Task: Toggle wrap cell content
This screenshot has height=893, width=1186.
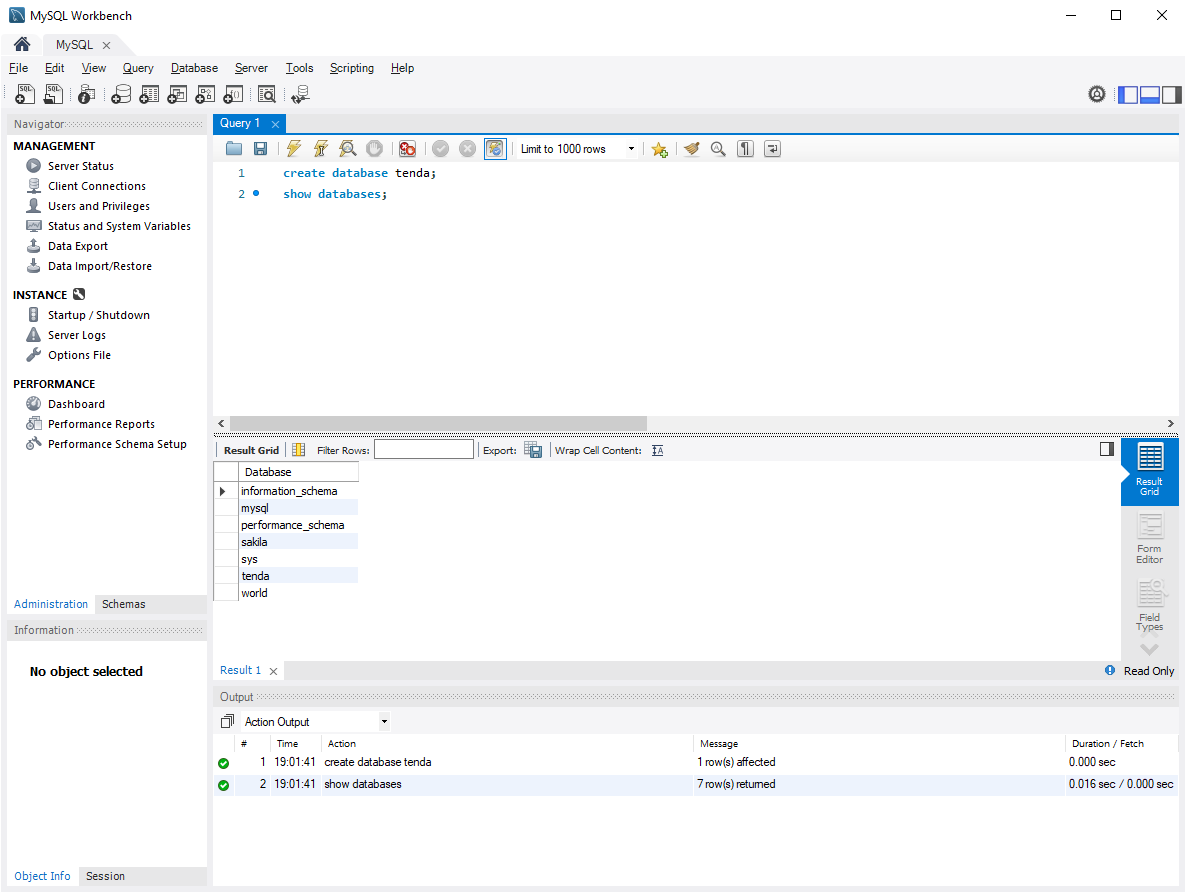Action: pos(657,450)
